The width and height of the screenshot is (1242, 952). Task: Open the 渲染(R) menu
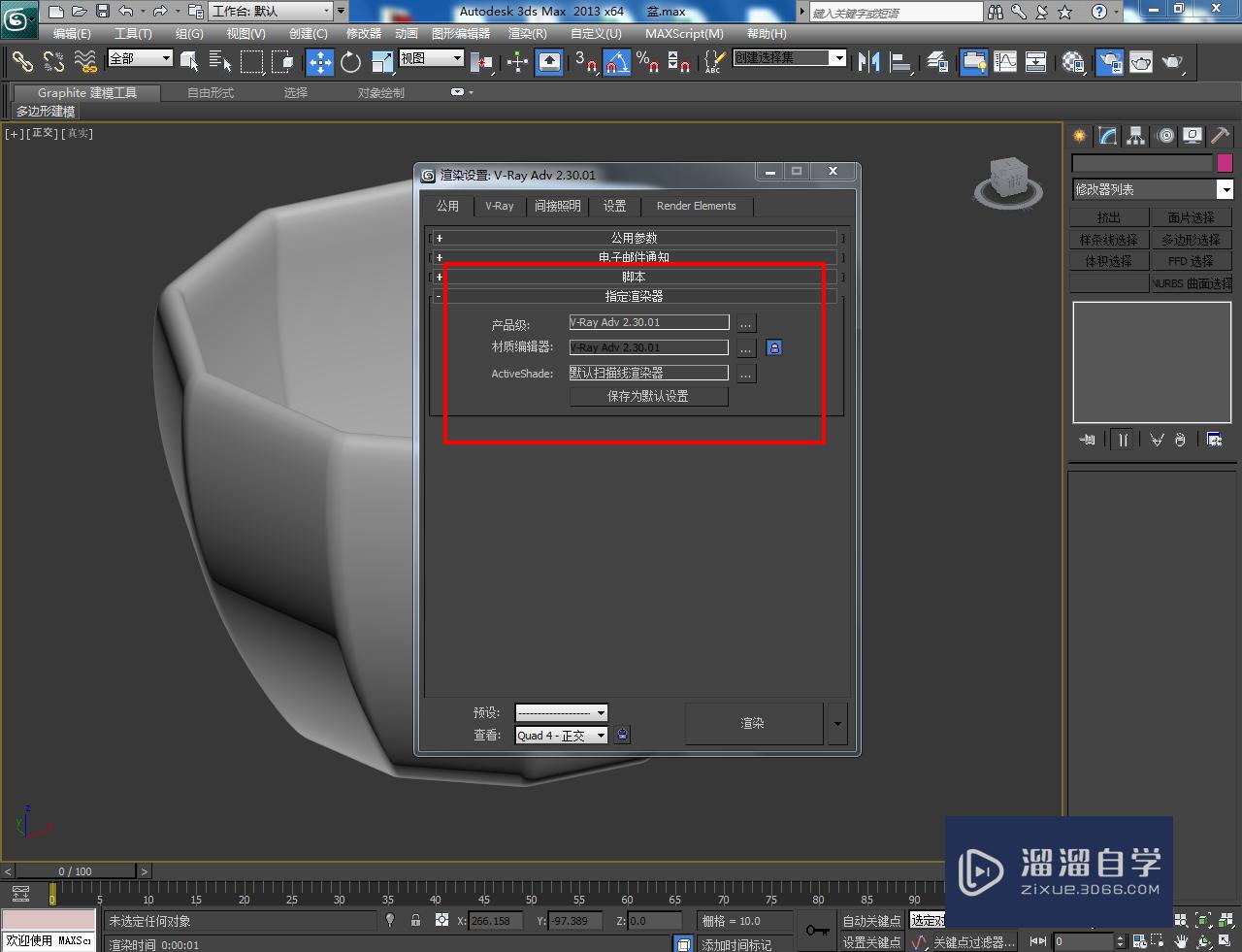[x=527, y=33]
